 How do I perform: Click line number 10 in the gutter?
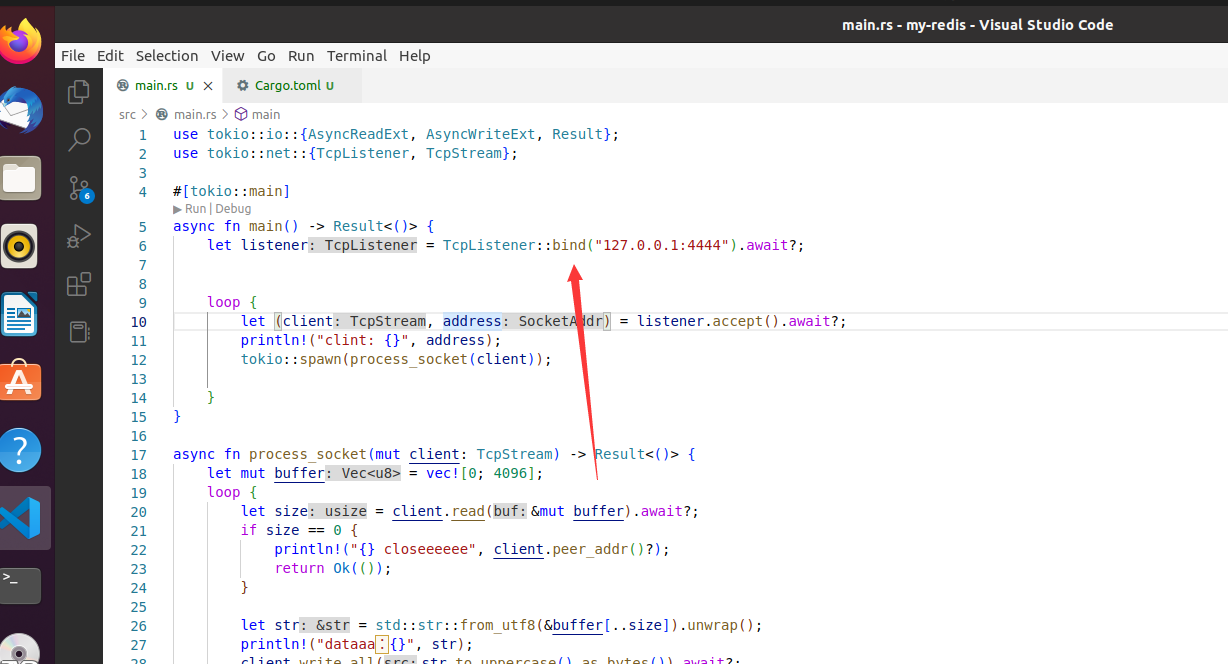click(x=138, y=321)
